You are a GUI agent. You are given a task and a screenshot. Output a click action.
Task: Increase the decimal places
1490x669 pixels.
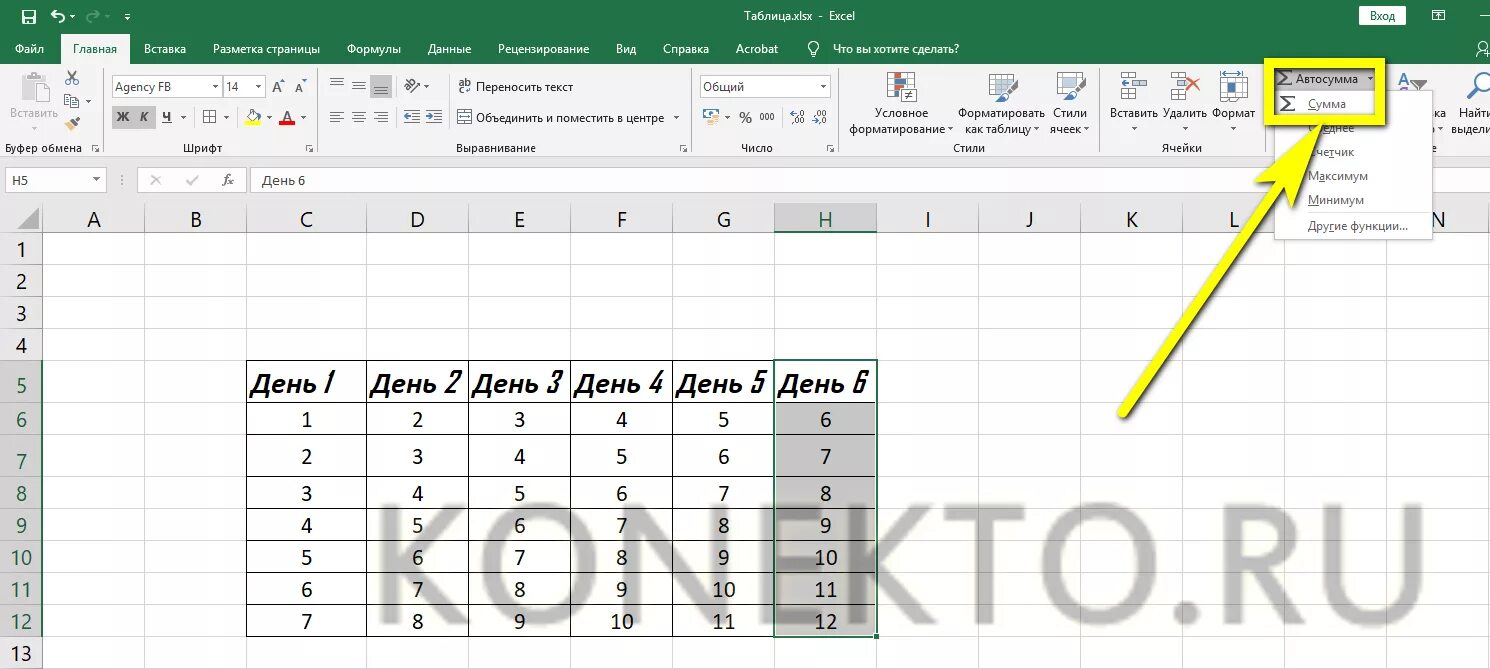click(799, 117)
